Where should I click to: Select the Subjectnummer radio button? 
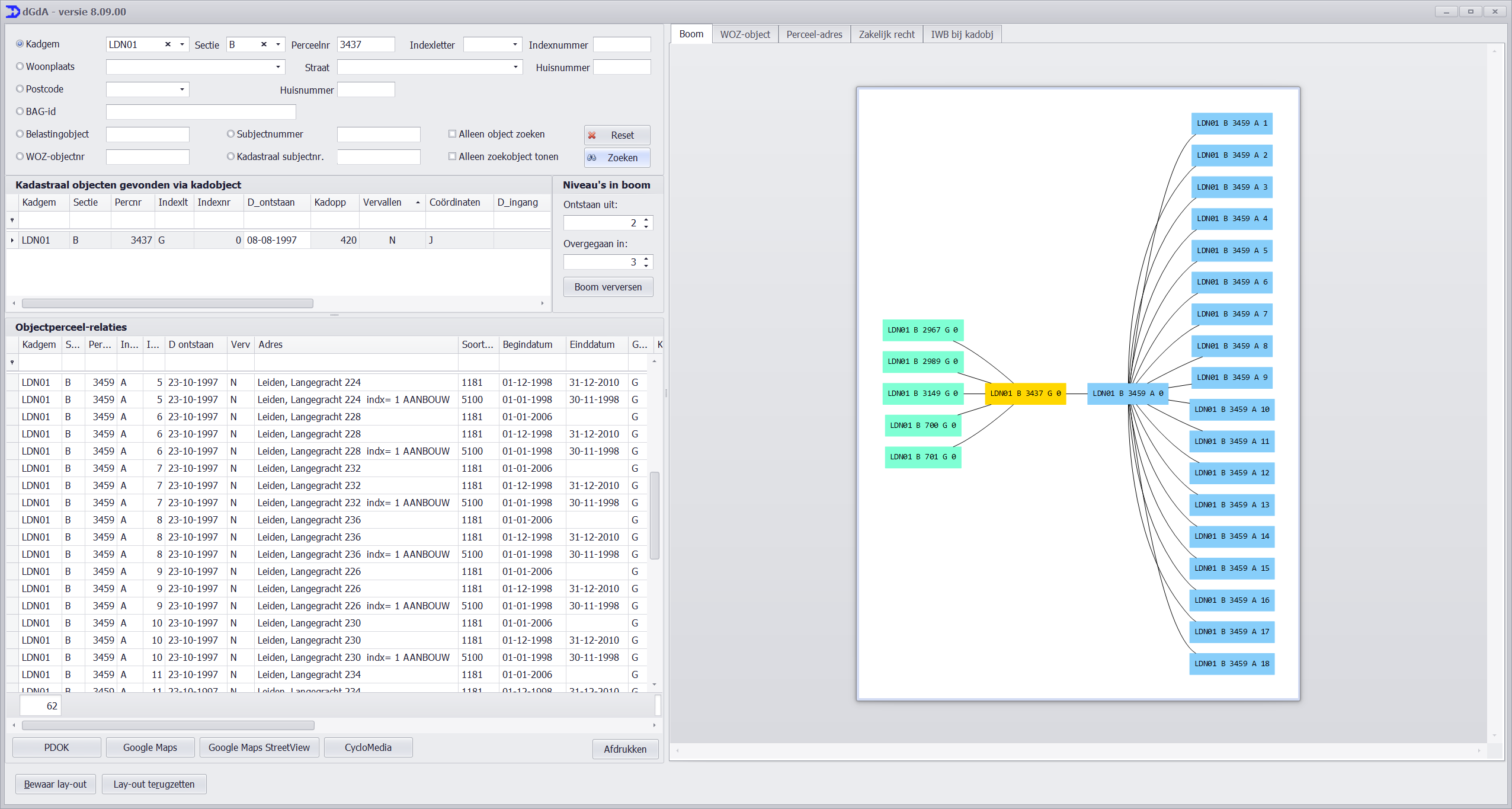pyautogui.click(x=231, y=134)
